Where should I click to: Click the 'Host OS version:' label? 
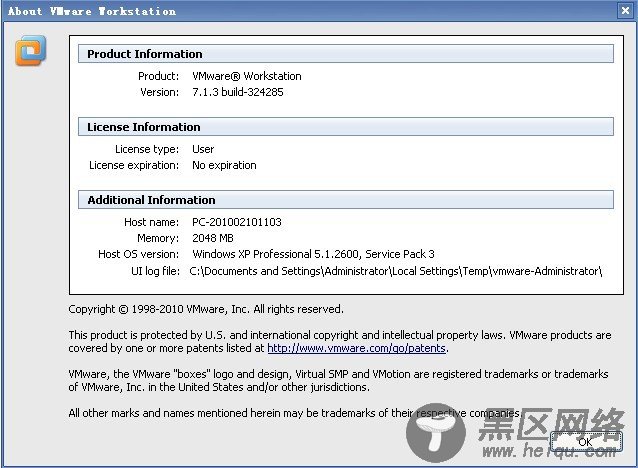(138, 254)
